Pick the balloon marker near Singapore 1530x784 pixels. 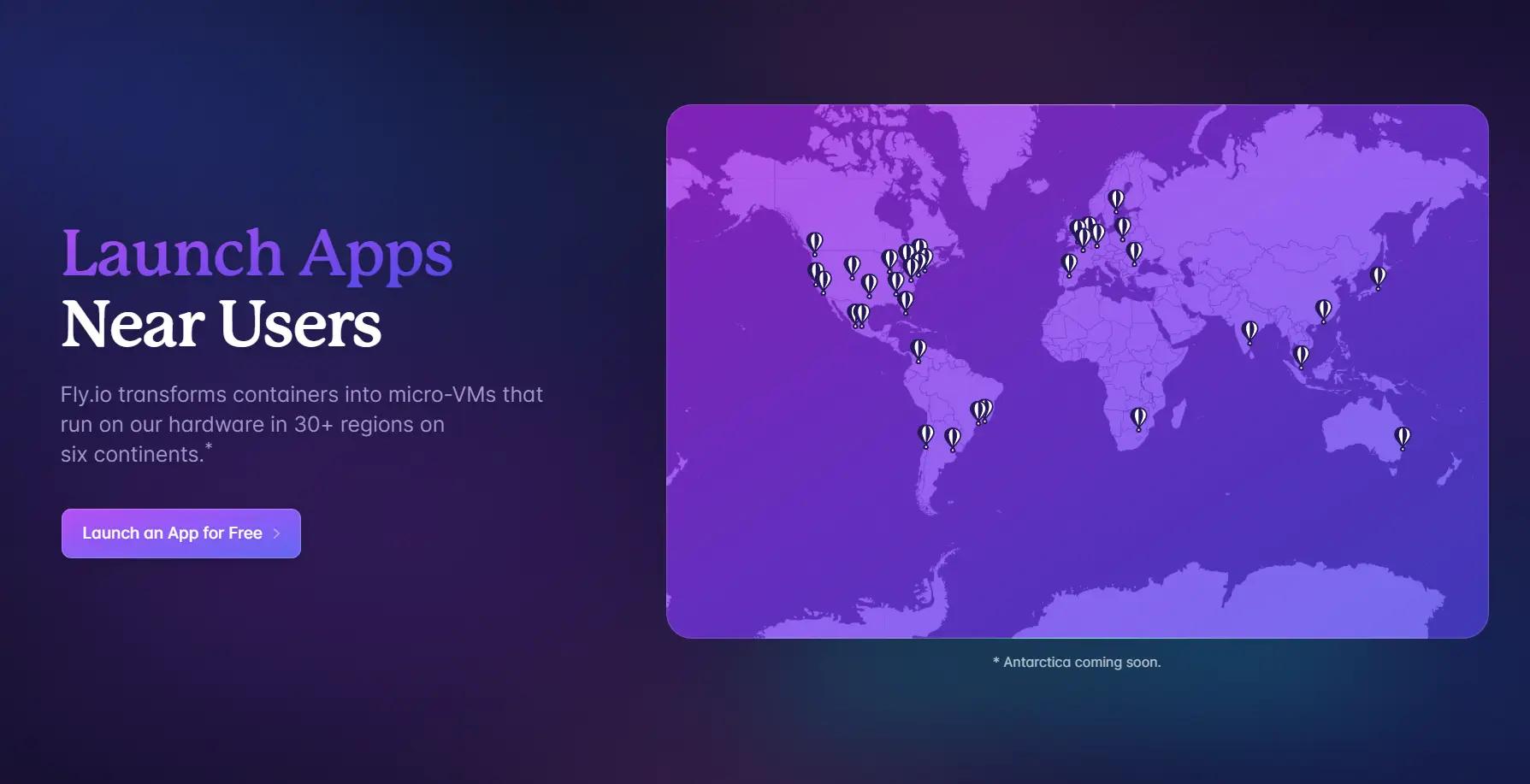tap(1301, 355)
